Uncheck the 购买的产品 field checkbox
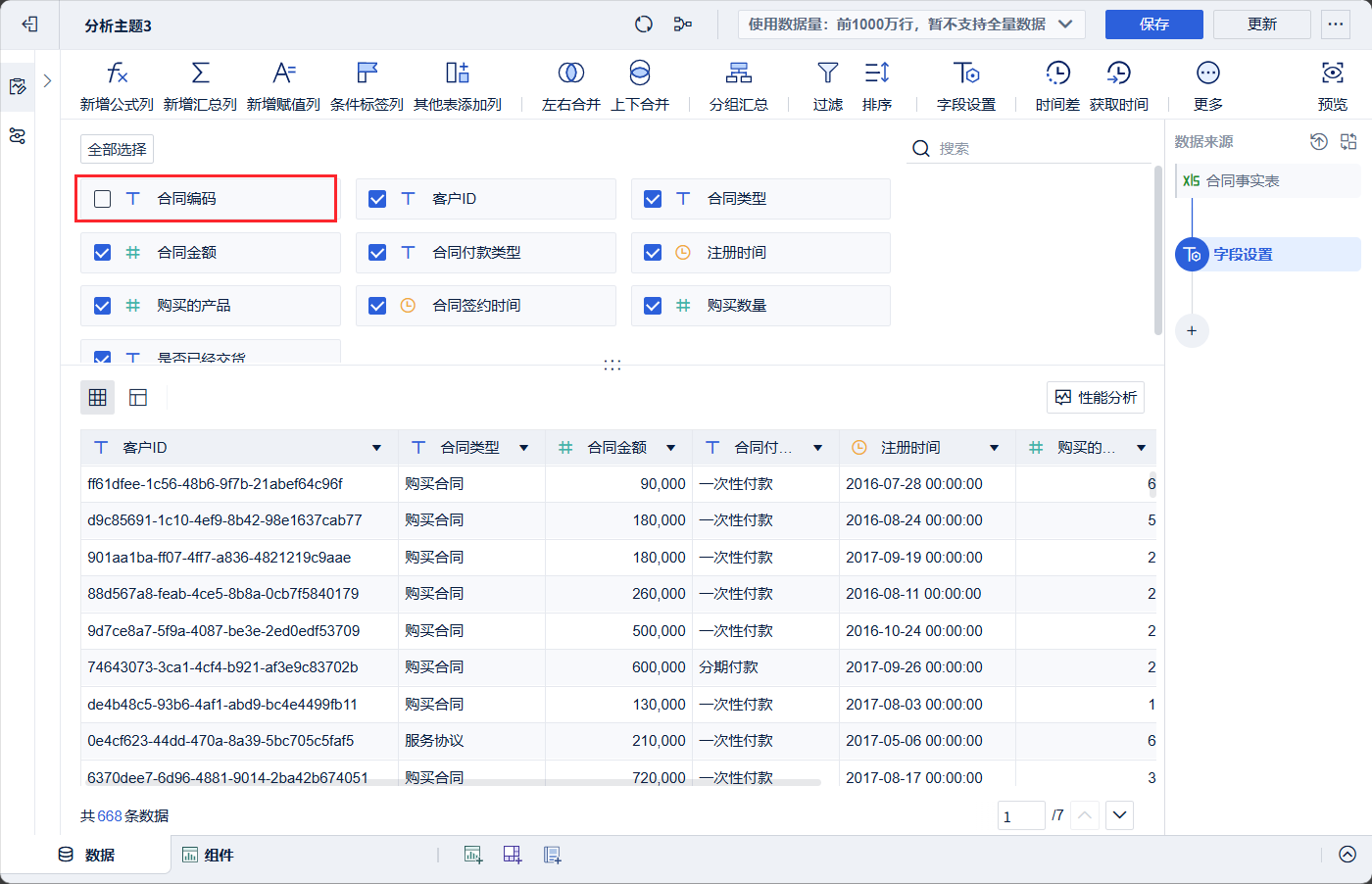 pos(102,306)
